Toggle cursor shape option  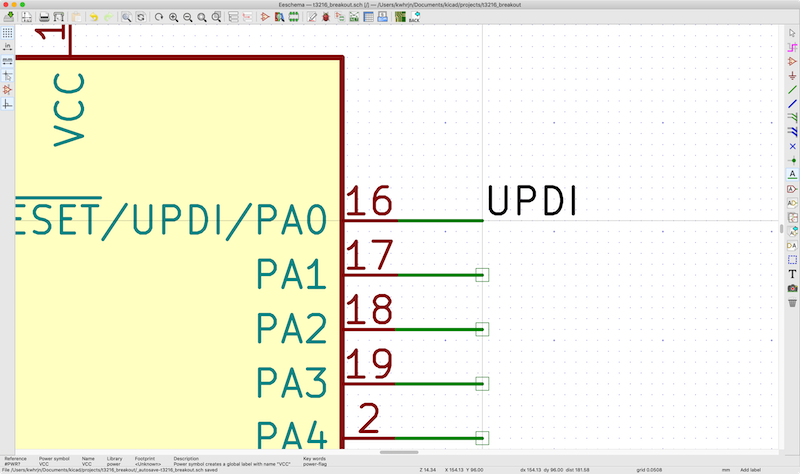[7, 76]
